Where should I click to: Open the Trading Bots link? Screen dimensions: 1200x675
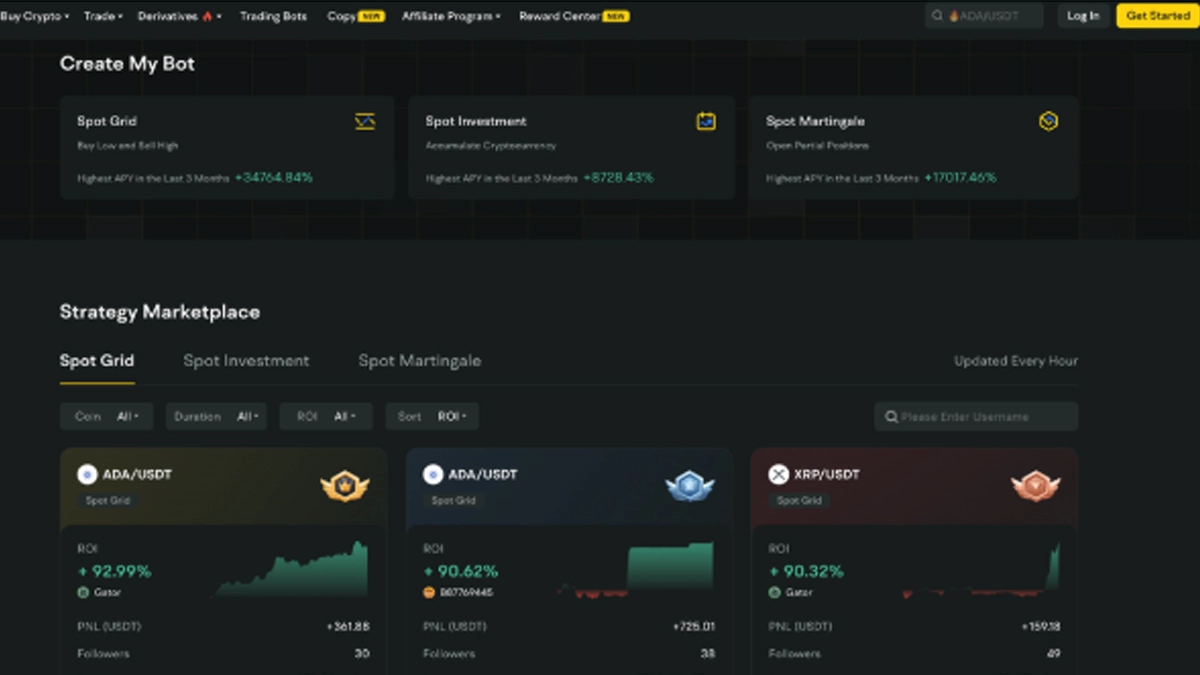(x=273, y=16)
